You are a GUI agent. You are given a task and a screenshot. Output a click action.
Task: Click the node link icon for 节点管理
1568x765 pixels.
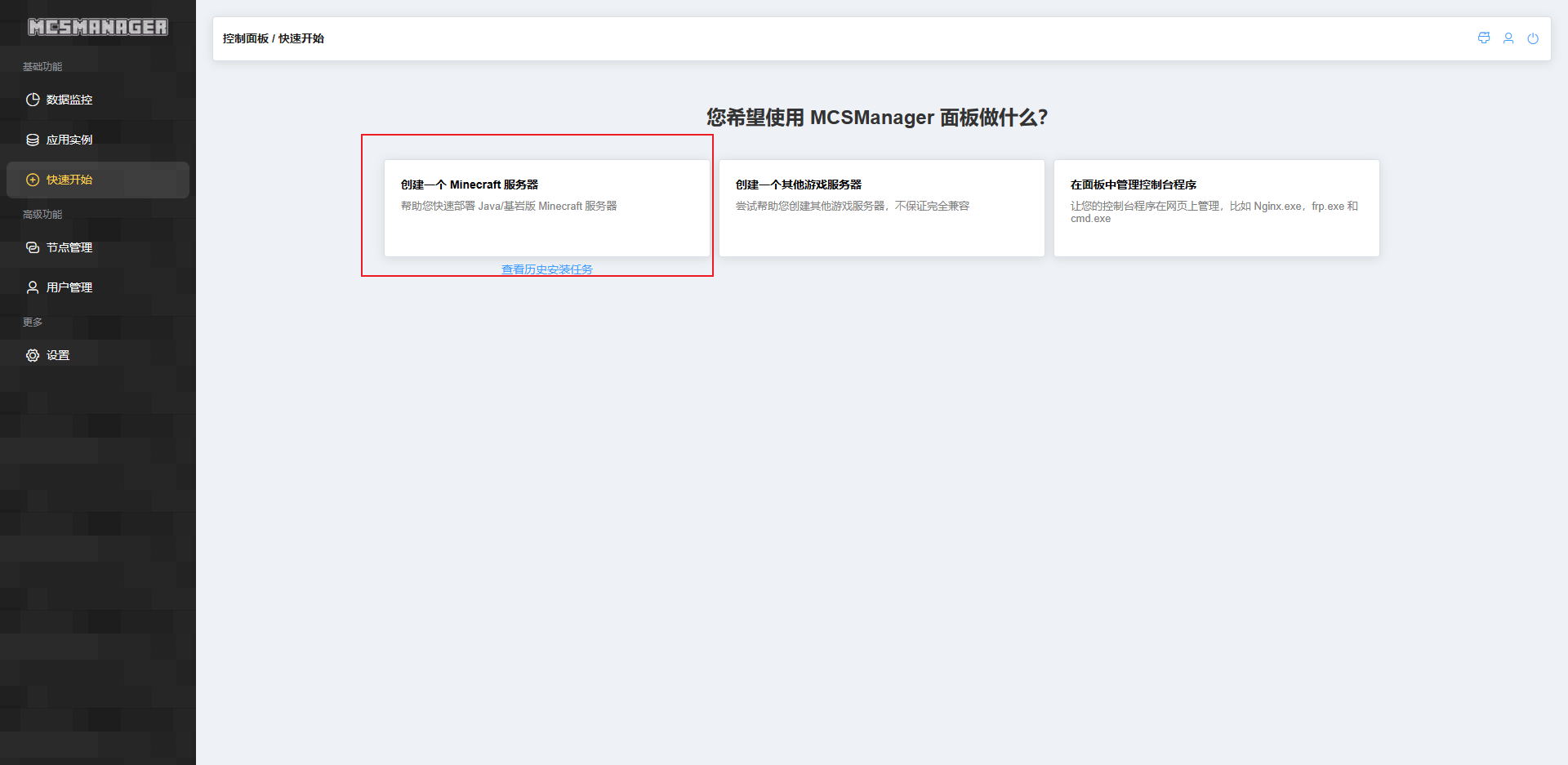click(x=33, y=247)
